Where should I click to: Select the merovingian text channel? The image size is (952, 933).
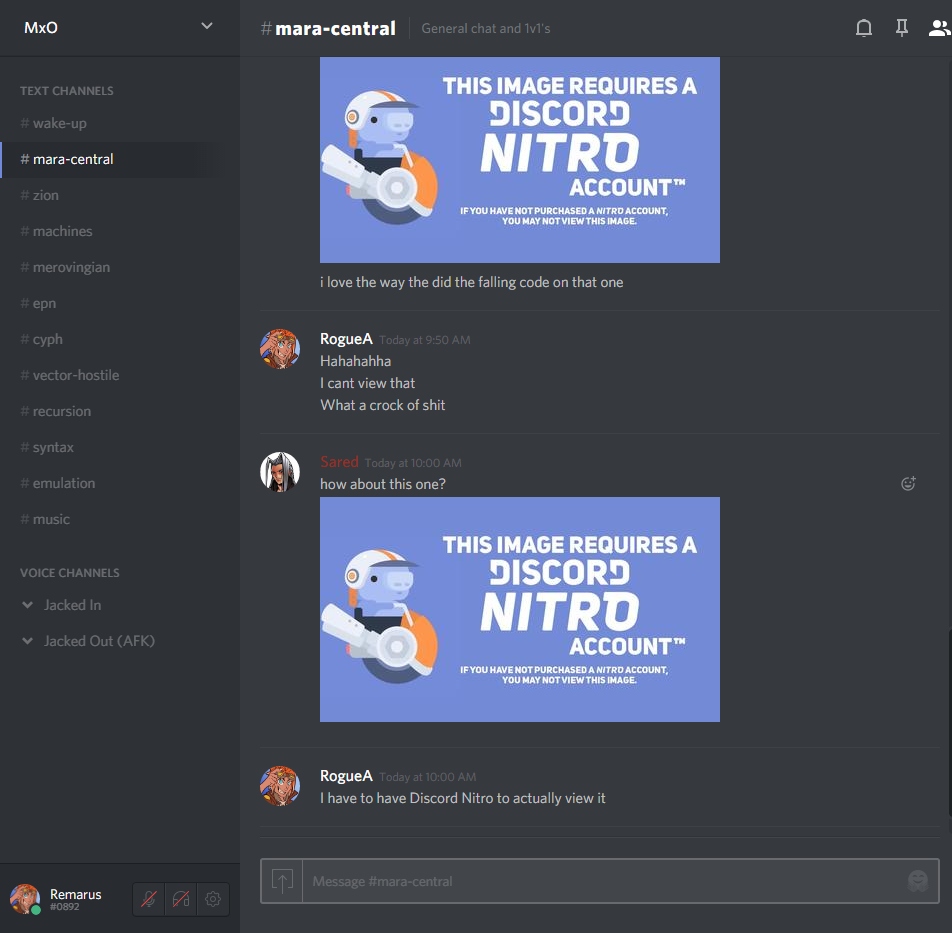pyautogui.click(x=71, y=267)
